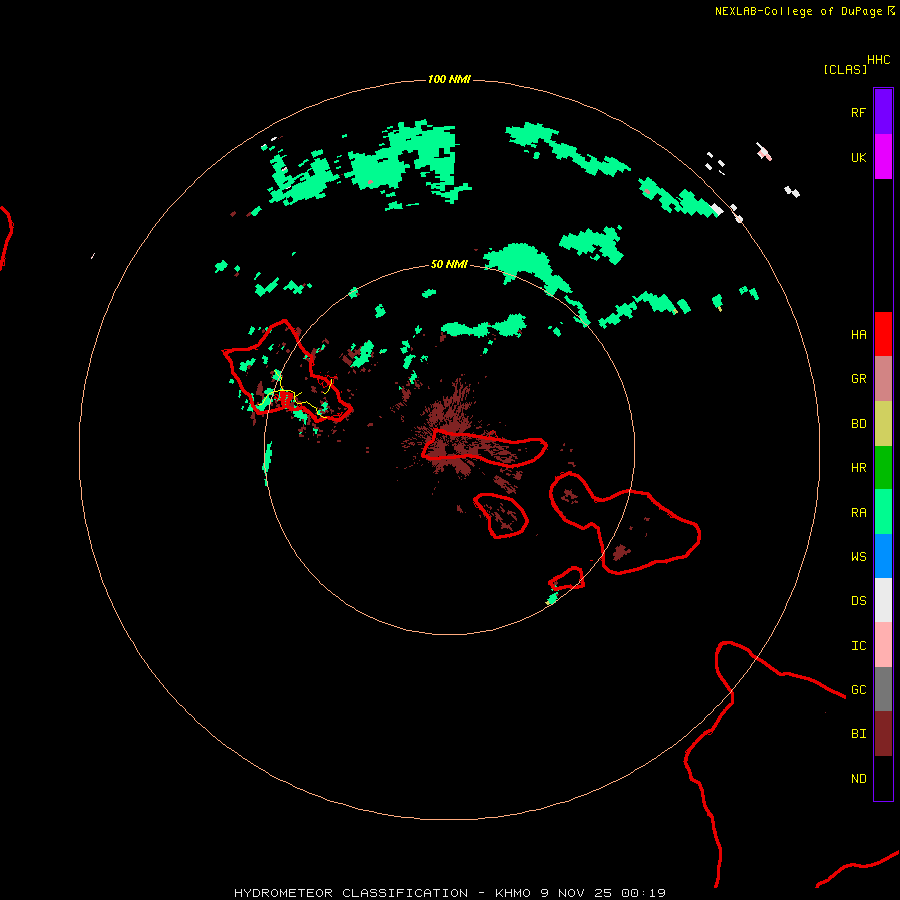
Task: Click the [CLAS] label
Action: coord(845,69)
